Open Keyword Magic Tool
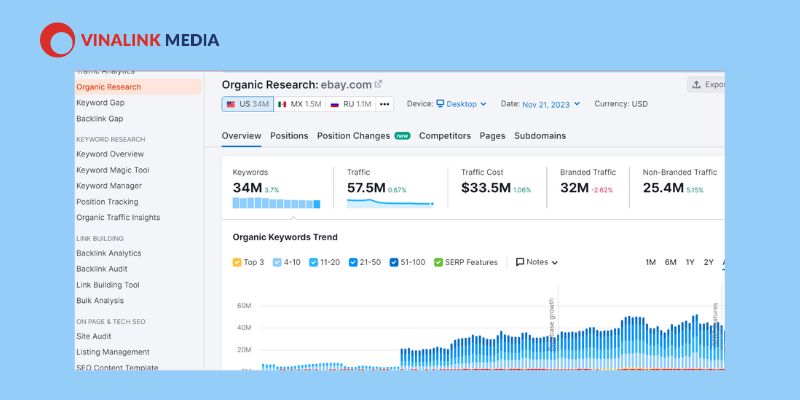 pos(113,170)
